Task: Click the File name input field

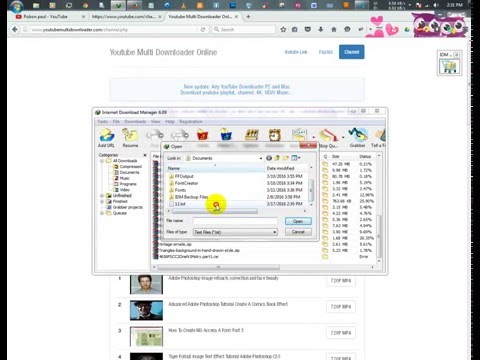Action: [x=235, y=221]
